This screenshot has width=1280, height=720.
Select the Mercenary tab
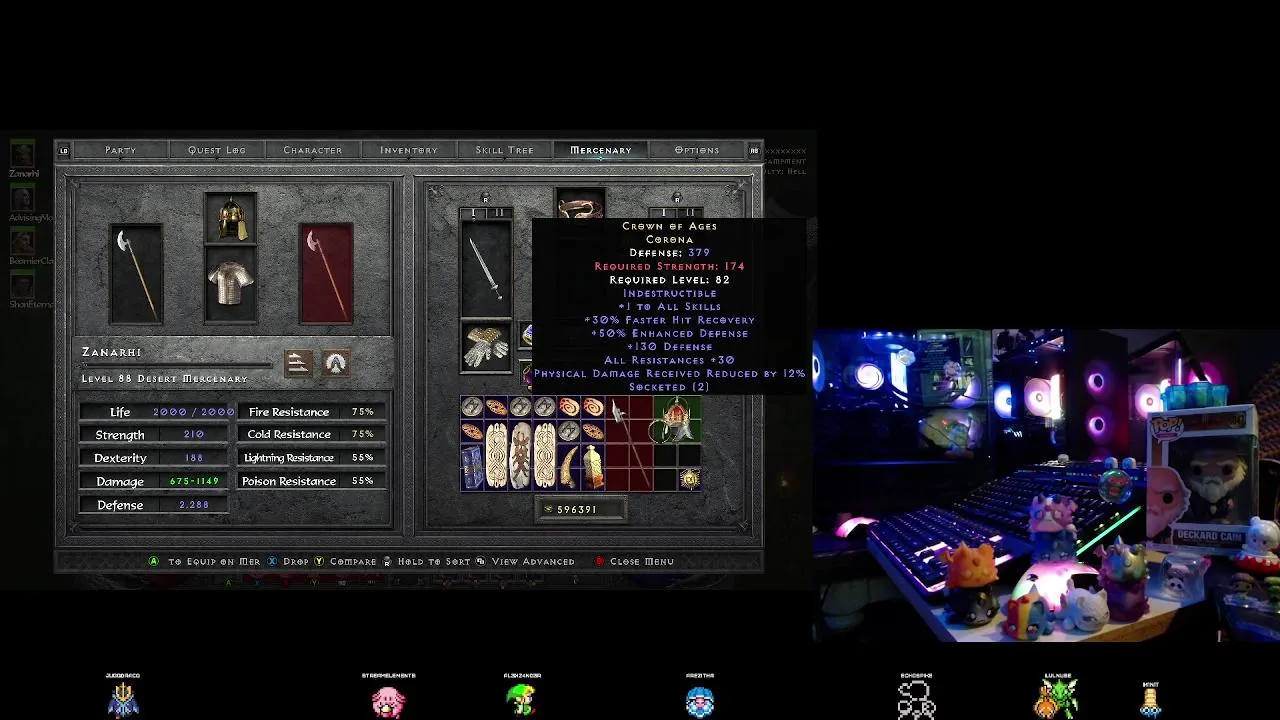click(601, 150)
